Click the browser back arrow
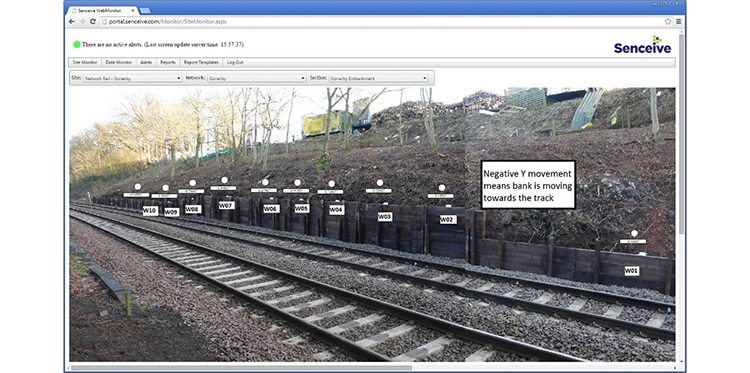The image size is (750, 373). coord(72,22)
